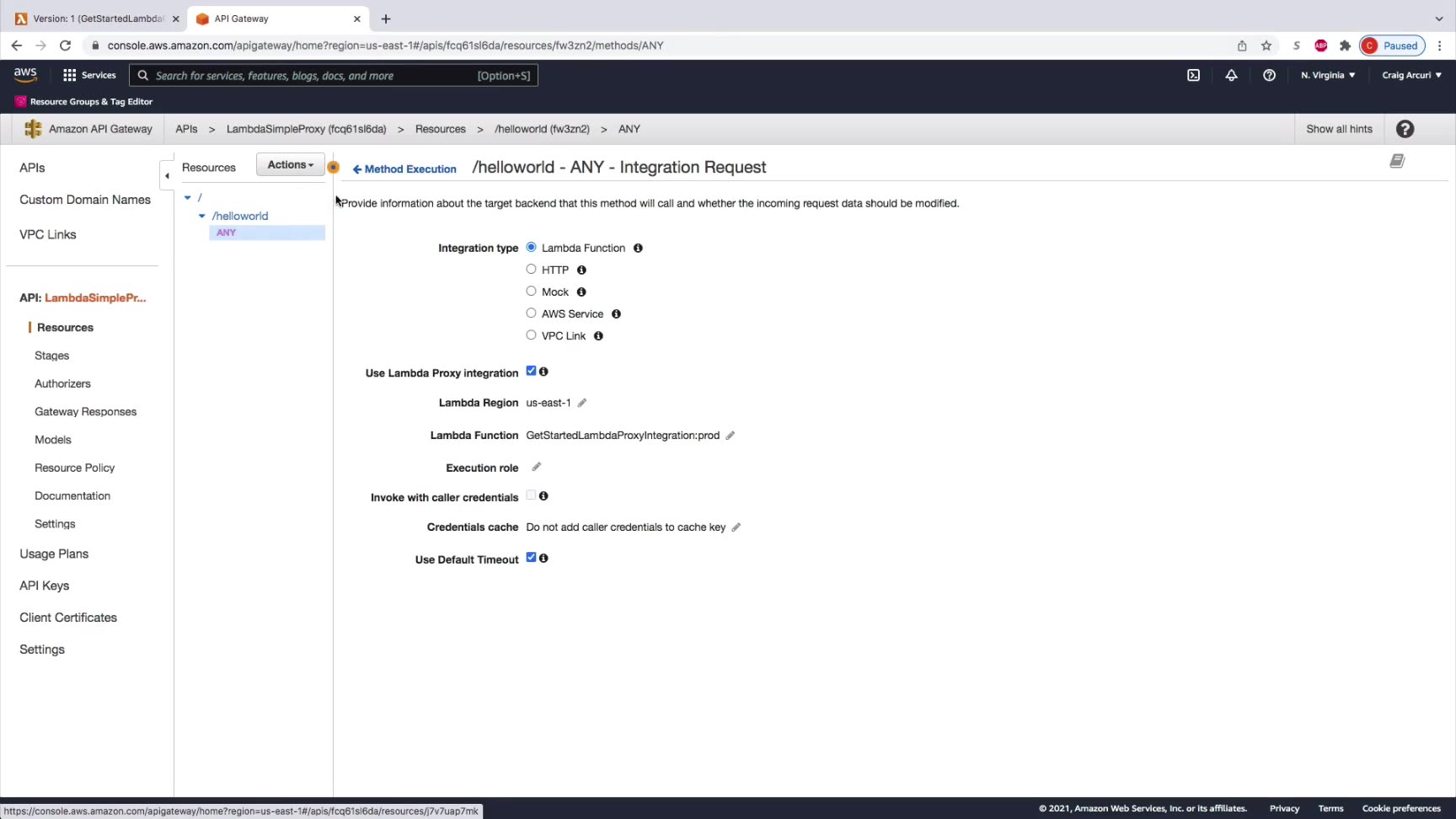This screenshot has width=1456, height=819.
Task: Collapse the left navigation panel arrow
Action: point(167,175)
